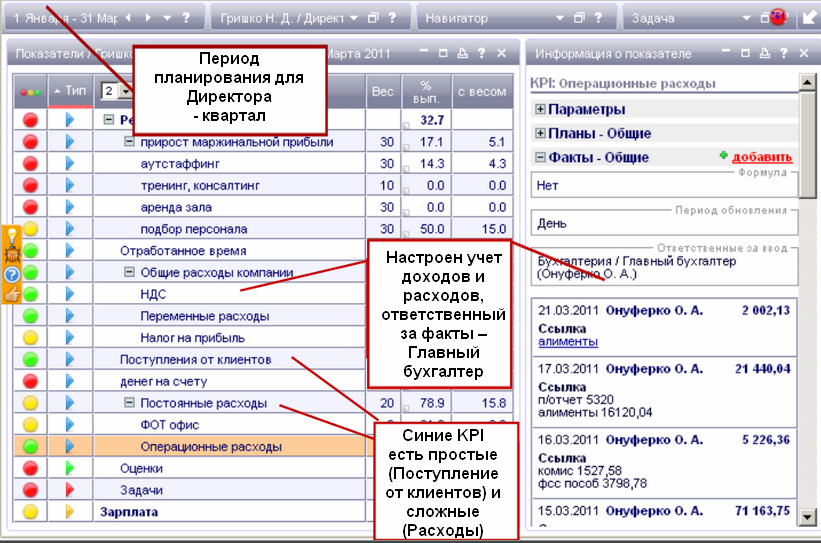This screenshot has width=821, height=543.
Task: Click the с весом column header
Action: click(x=482, y=92)
